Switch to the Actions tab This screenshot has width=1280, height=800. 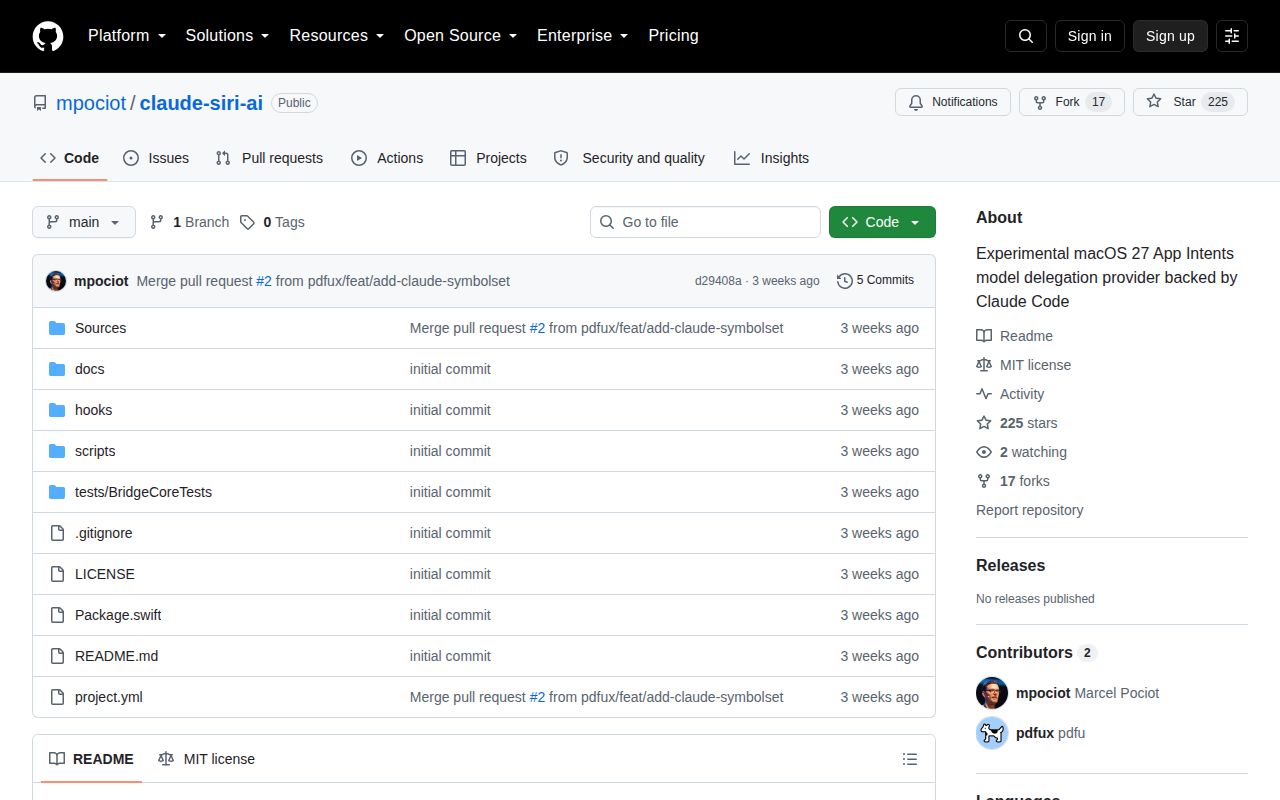coord(387,158)
